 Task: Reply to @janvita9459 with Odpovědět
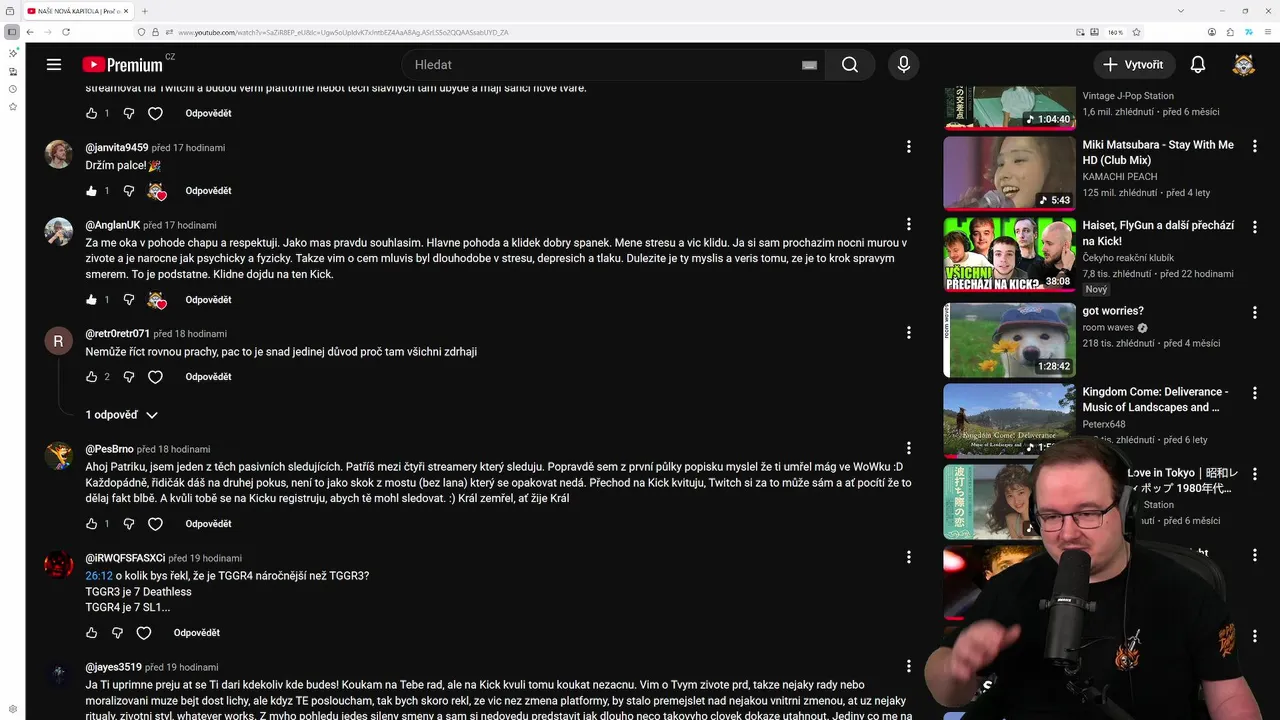tap(208, 191)
